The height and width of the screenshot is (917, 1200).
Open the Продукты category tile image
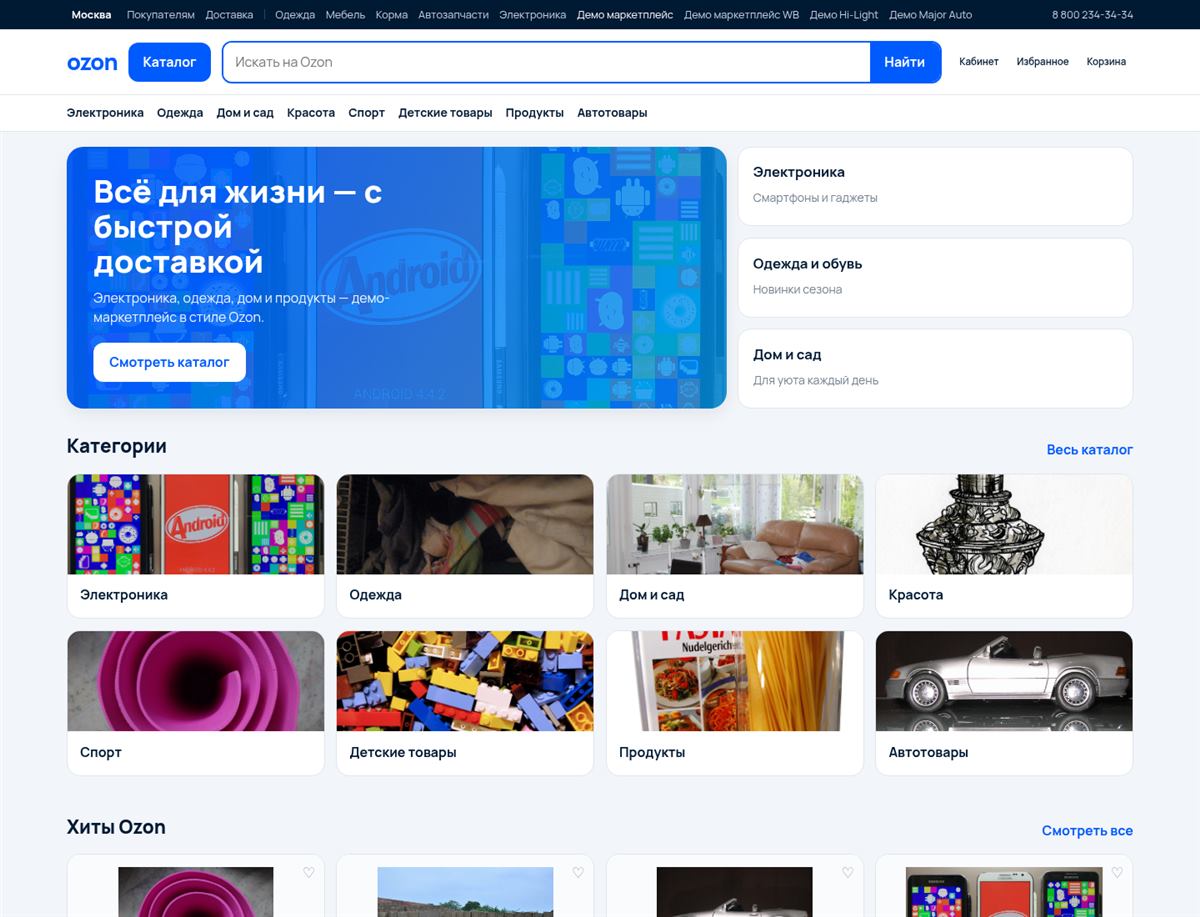tap(735, 681)
